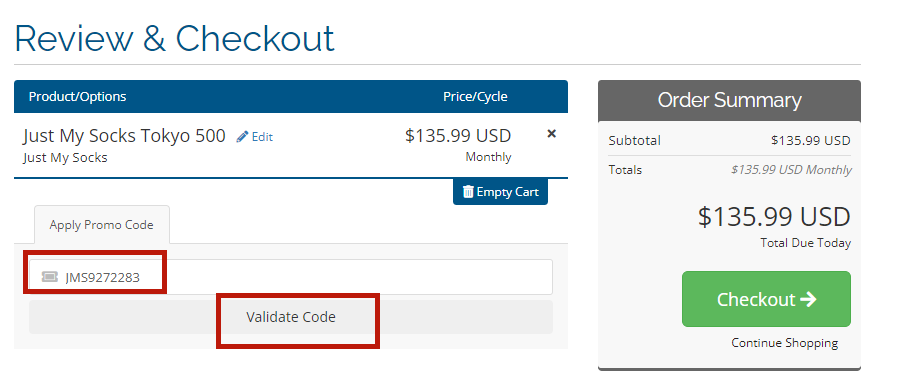Viewport: 899px width, 388px height.
Task: Click the Monthly billing cycle text
Action: [x=488, y=157]
